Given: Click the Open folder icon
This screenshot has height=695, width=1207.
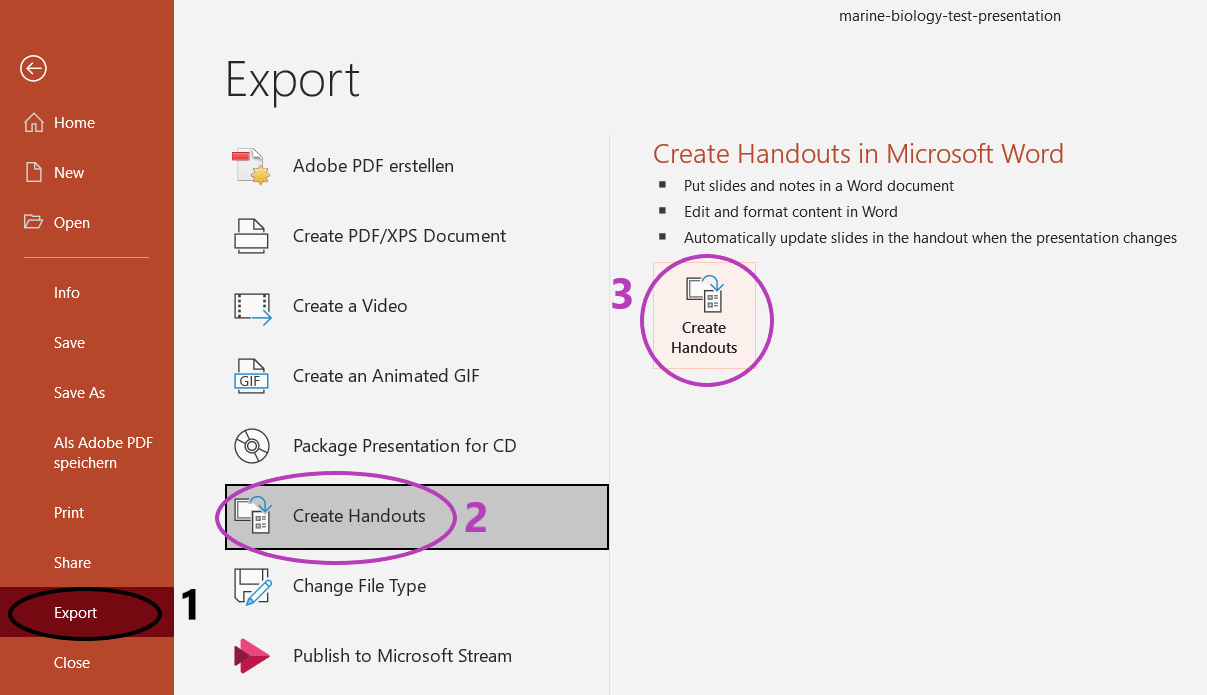Looking at the screenshot, I should (x=34, y=222).
